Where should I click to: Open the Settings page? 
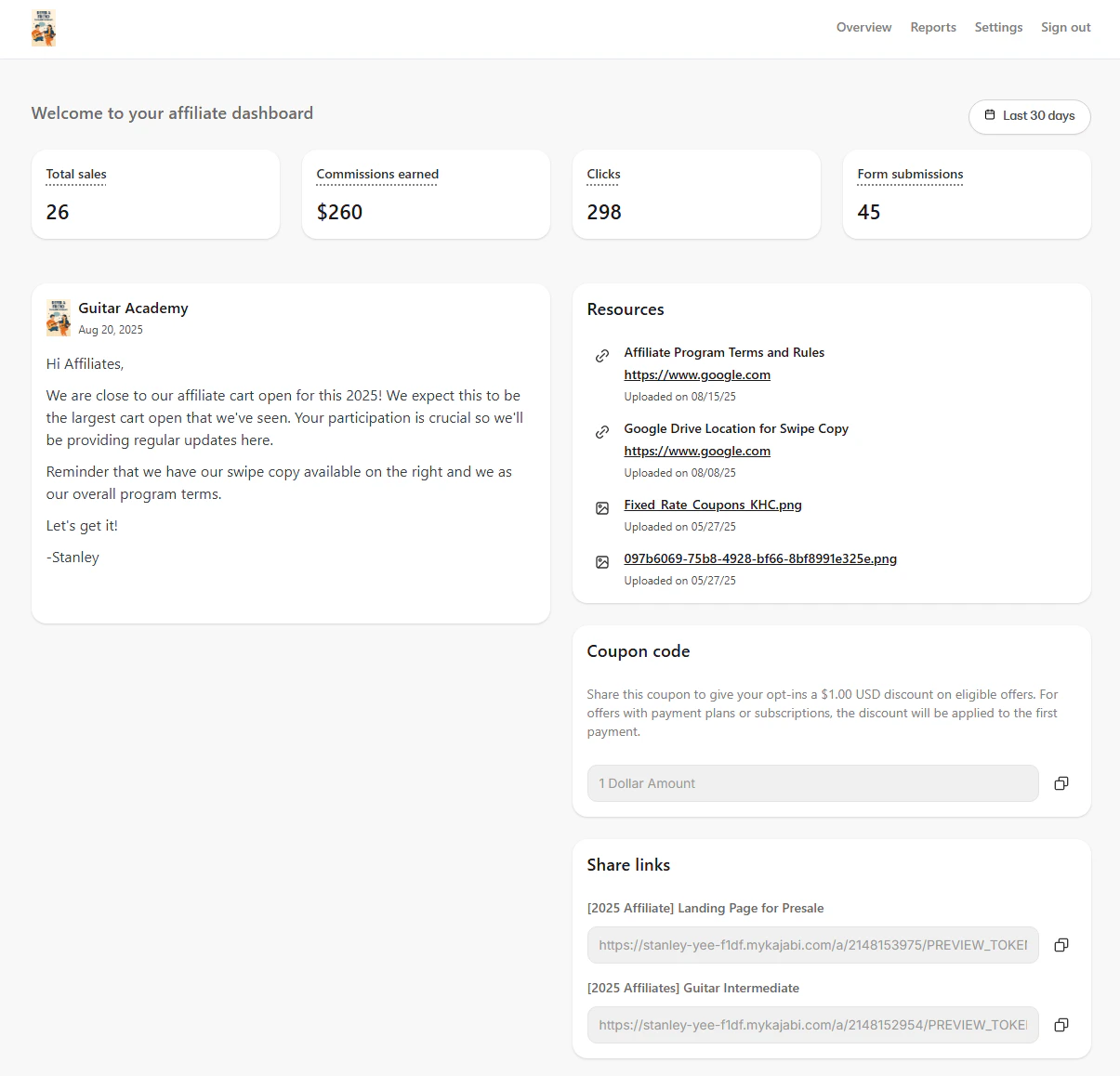pos(998,27)
